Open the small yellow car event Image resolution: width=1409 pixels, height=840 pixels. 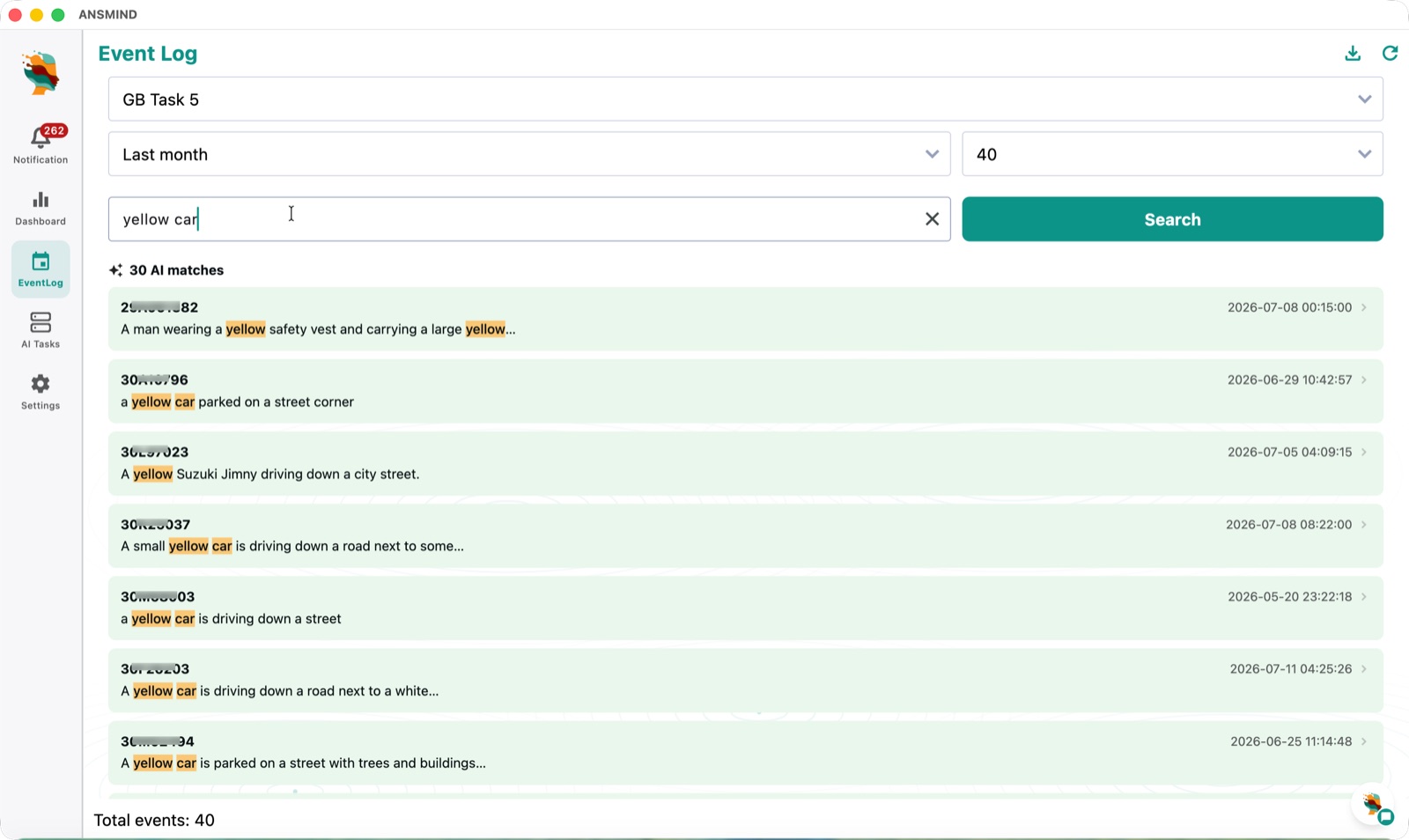[x=745, y=535]
